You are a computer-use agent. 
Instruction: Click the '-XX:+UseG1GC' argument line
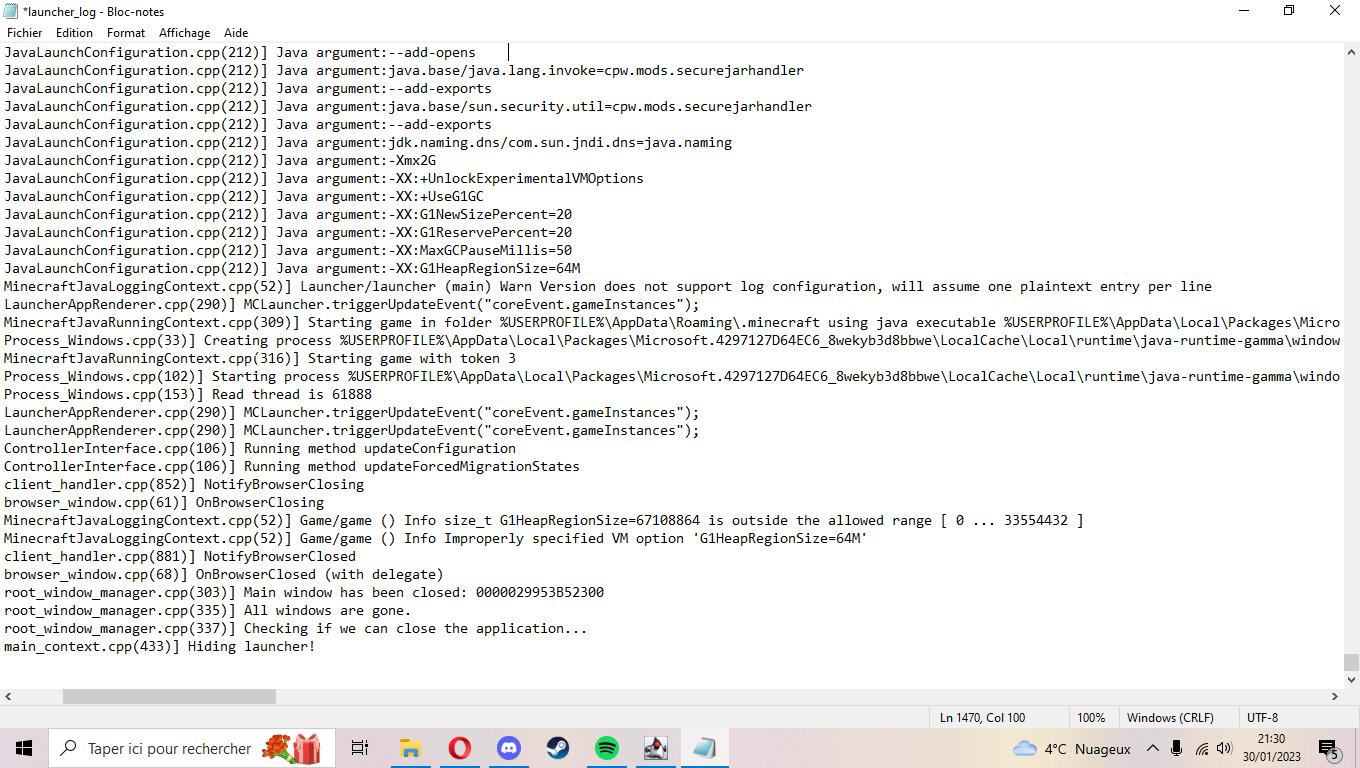tap(244, 196)
